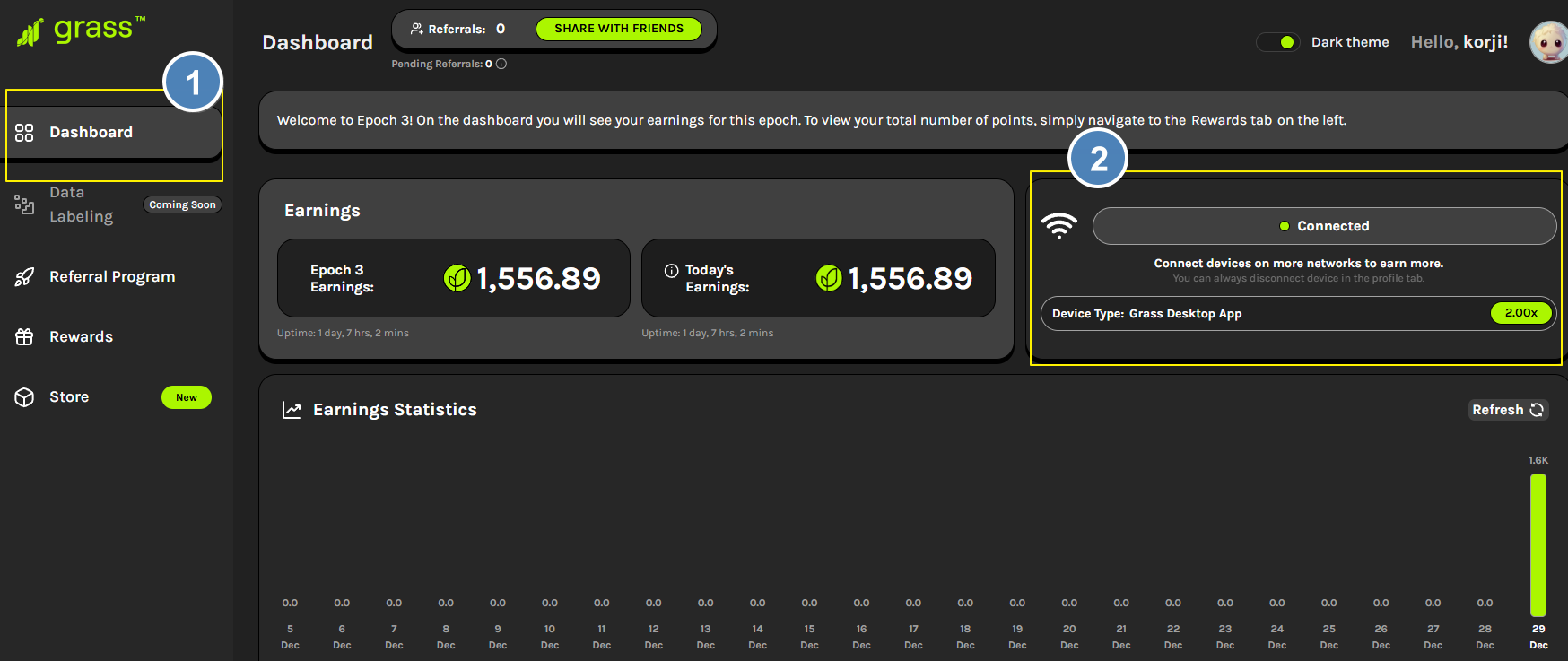This screenshot has width=1568, height=661.
Task: Click the New badge beside Store
Action: [187, 397]
